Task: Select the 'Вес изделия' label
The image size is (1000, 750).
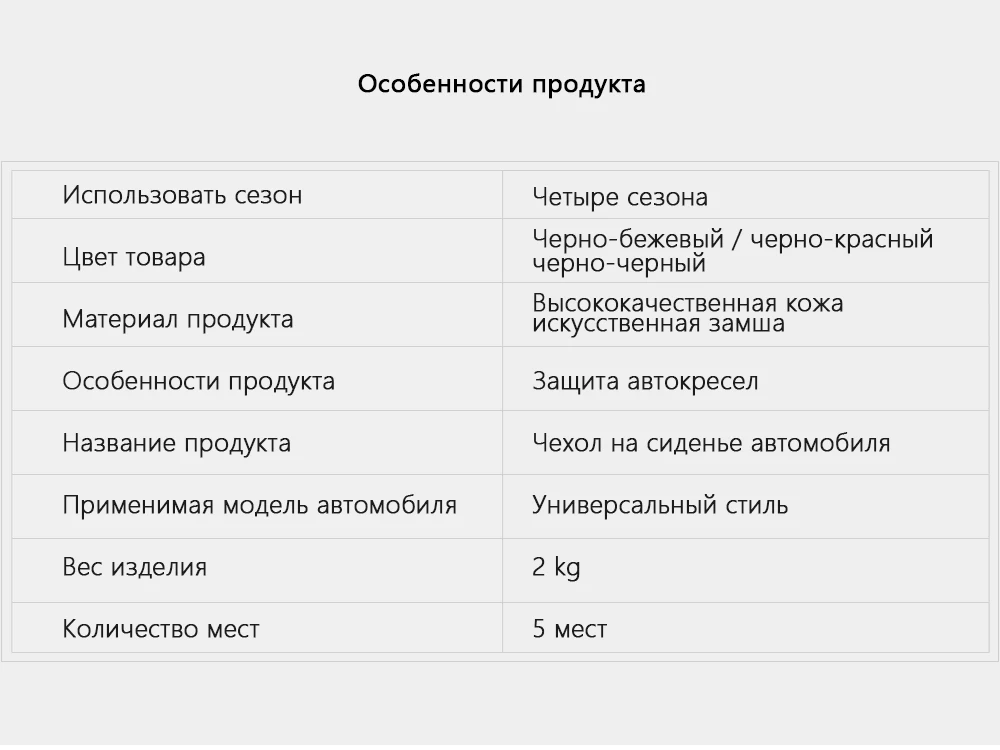Action: click(135, 567)
